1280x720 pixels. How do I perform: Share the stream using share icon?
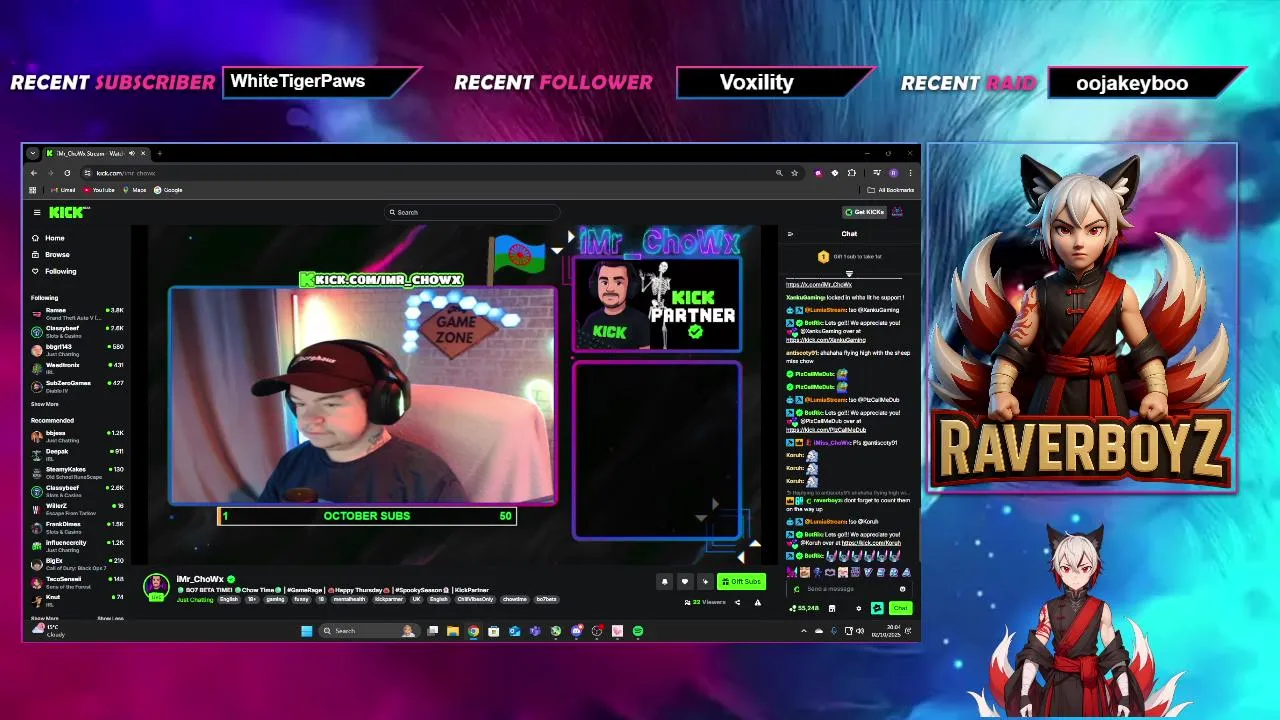pyautogui.click(x=738, y=602)
